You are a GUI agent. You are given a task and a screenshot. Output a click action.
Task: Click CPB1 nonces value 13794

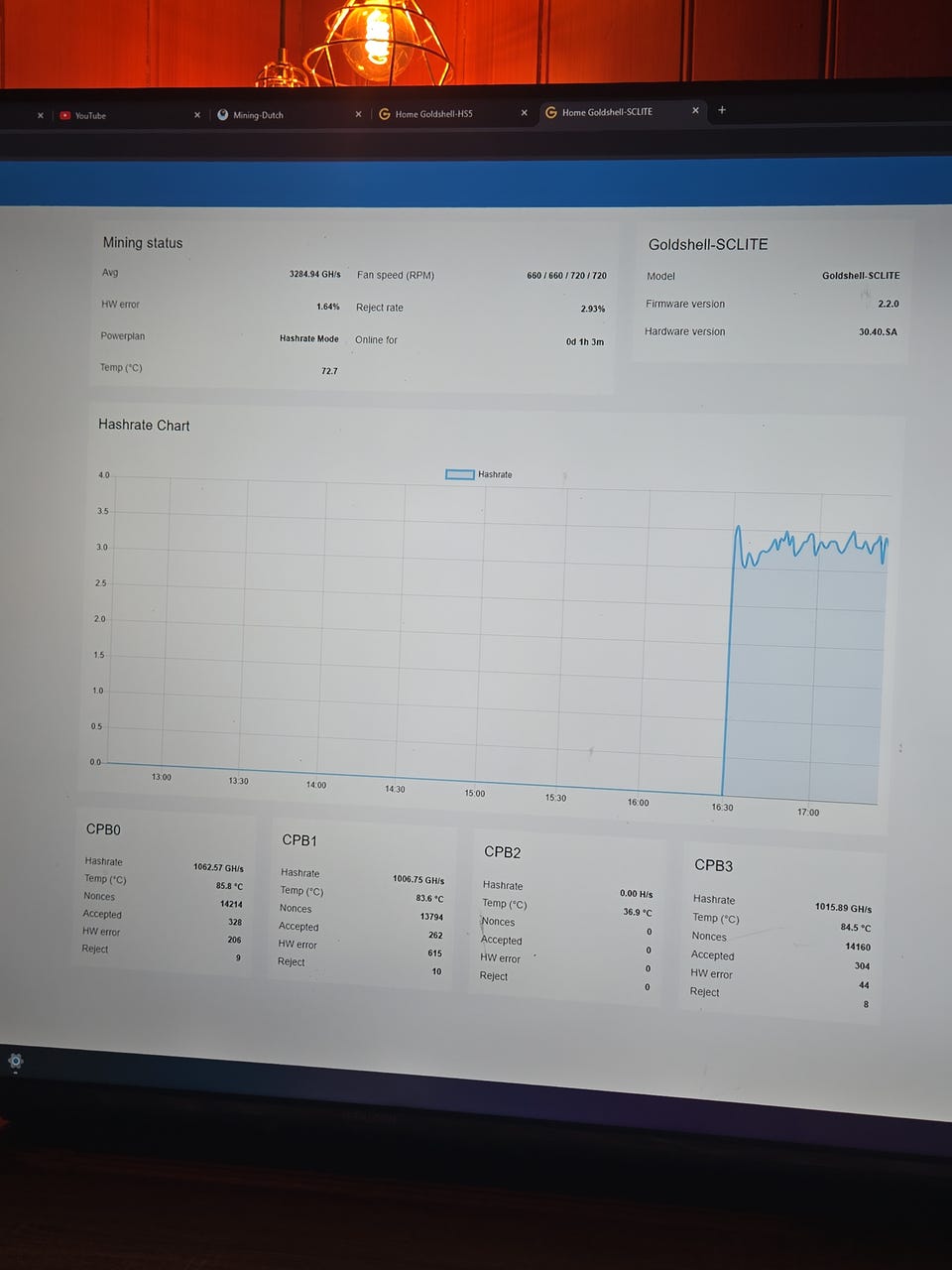coord(431,917)
